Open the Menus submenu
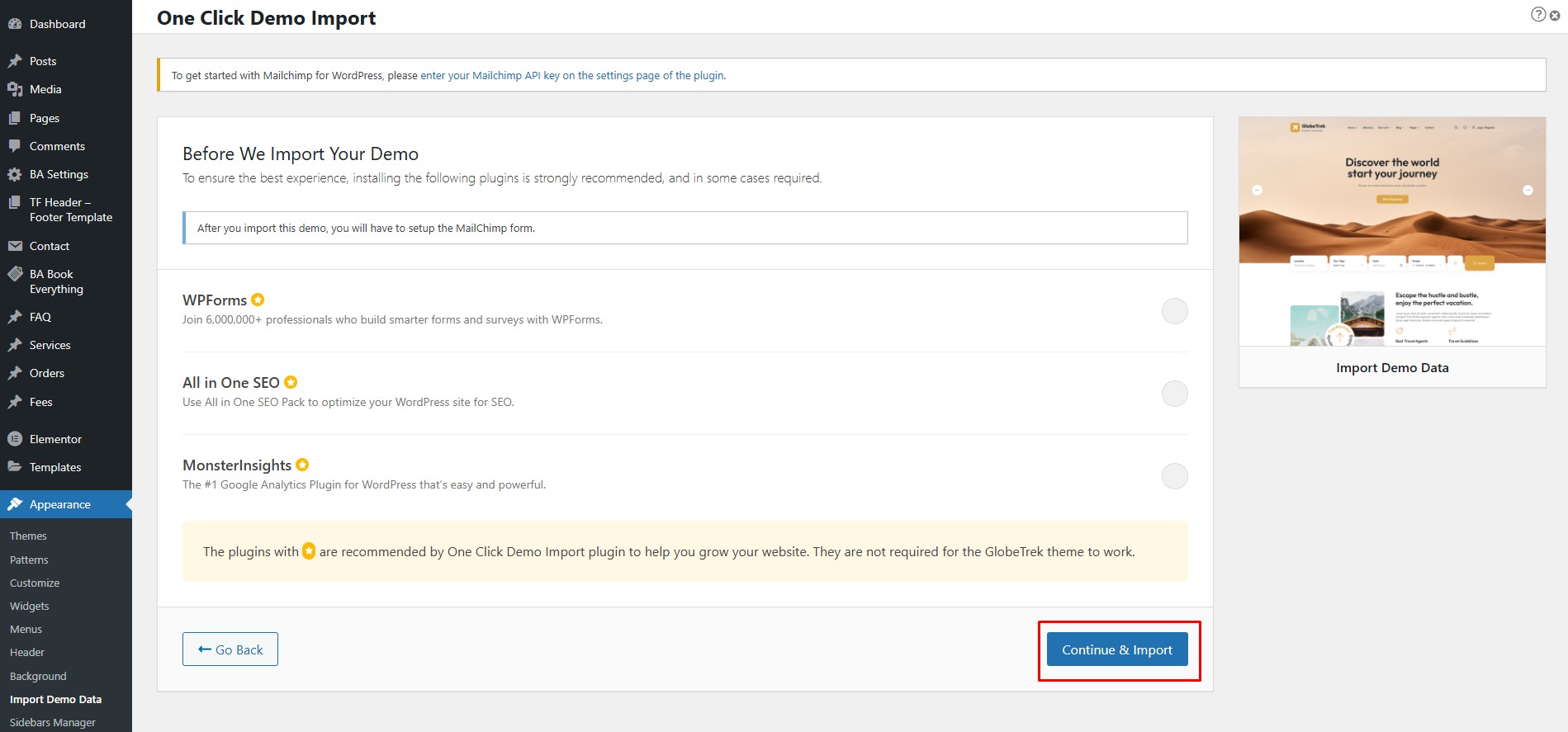1568x732 pixels. coord(26,629)
